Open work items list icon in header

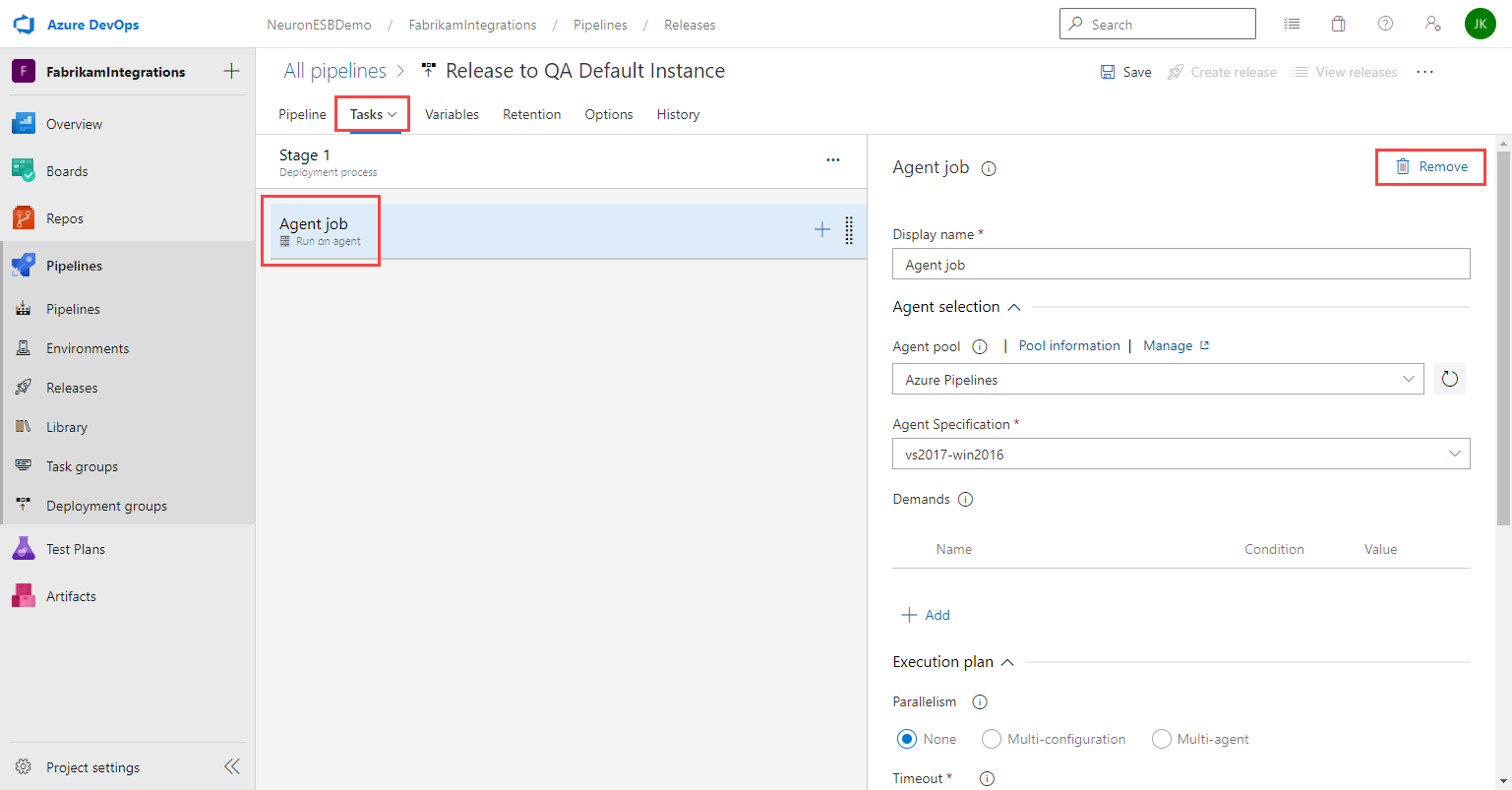[1292, 25]
